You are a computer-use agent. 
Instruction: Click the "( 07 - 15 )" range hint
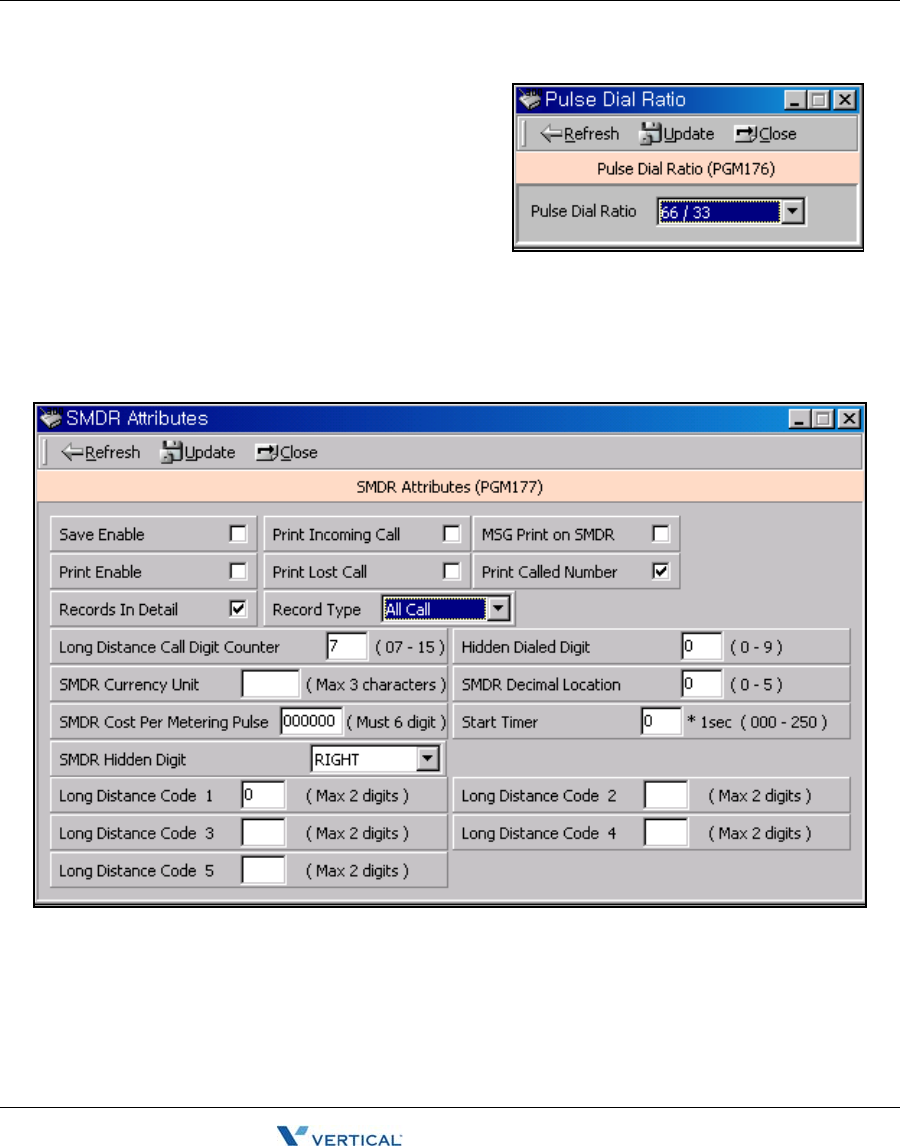409,648
